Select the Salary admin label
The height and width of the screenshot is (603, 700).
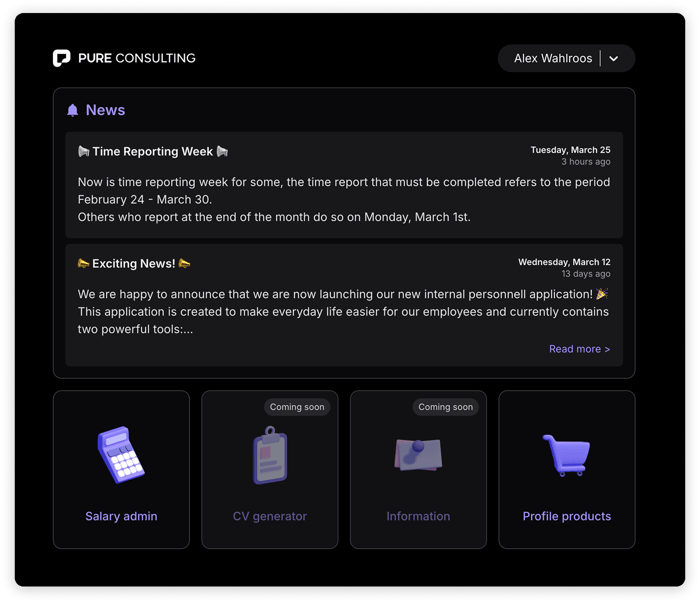pyautogui.click(x=121, y=516)
